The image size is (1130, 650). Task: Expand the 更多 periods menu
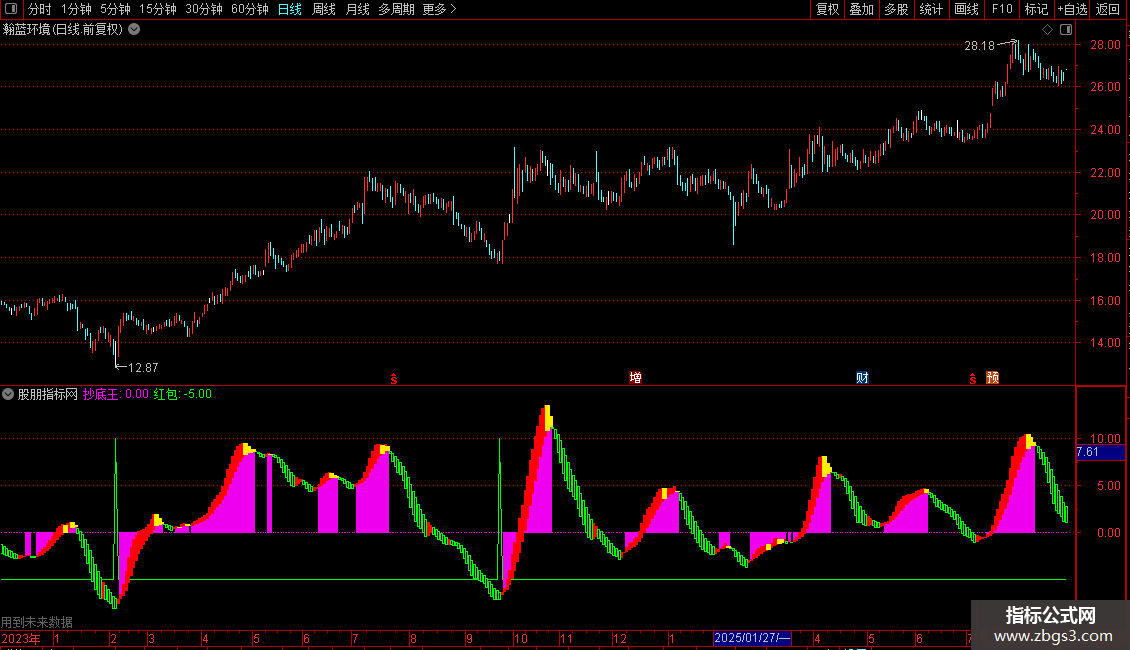pyautogui.click(x=440, y=9)
